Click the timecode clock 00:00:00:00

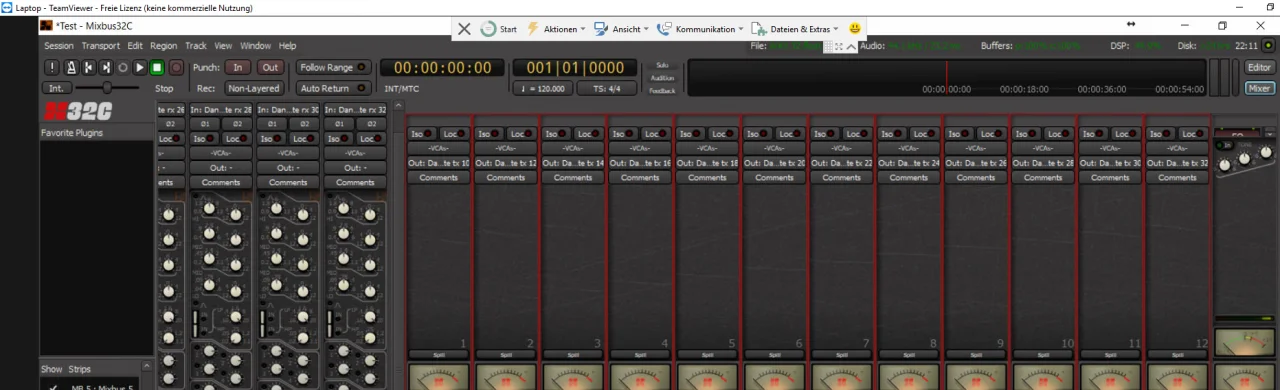click(443, 68)
